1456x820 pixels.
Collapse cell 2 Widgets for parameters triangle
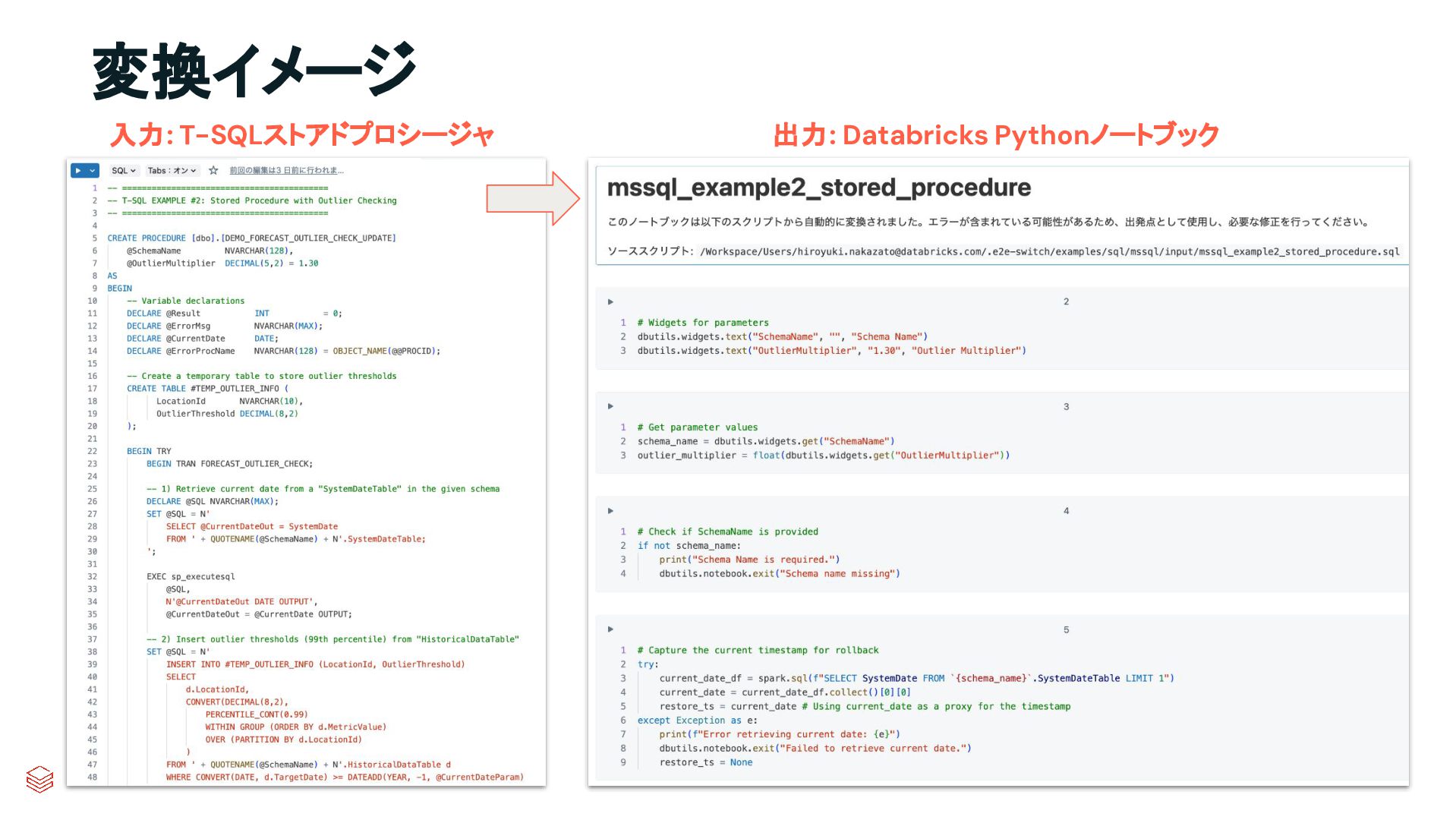(x=610, y=302)
